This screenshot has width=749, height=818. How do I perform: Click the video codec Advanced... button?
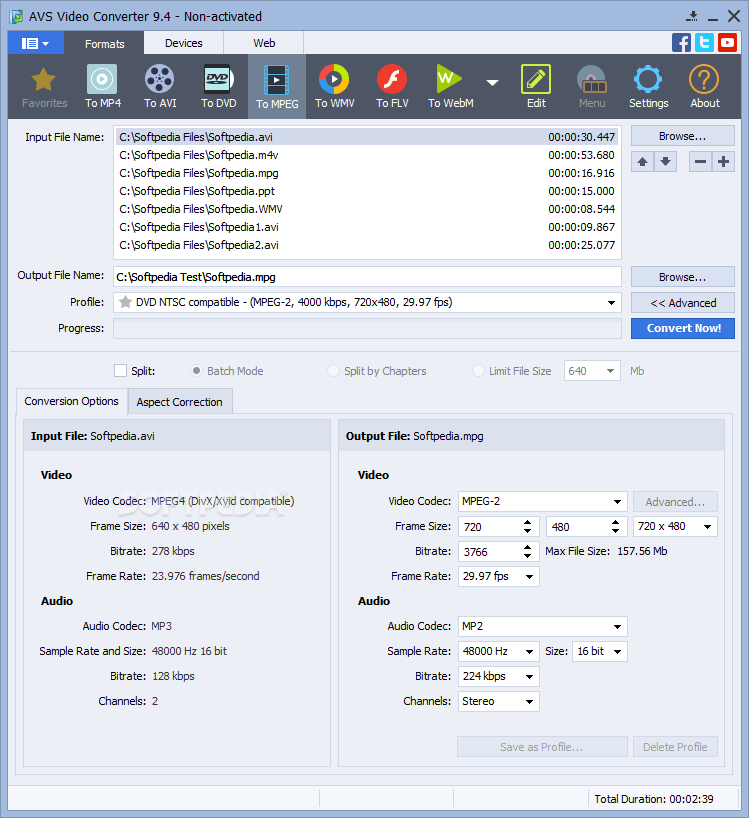coord(675,501)
